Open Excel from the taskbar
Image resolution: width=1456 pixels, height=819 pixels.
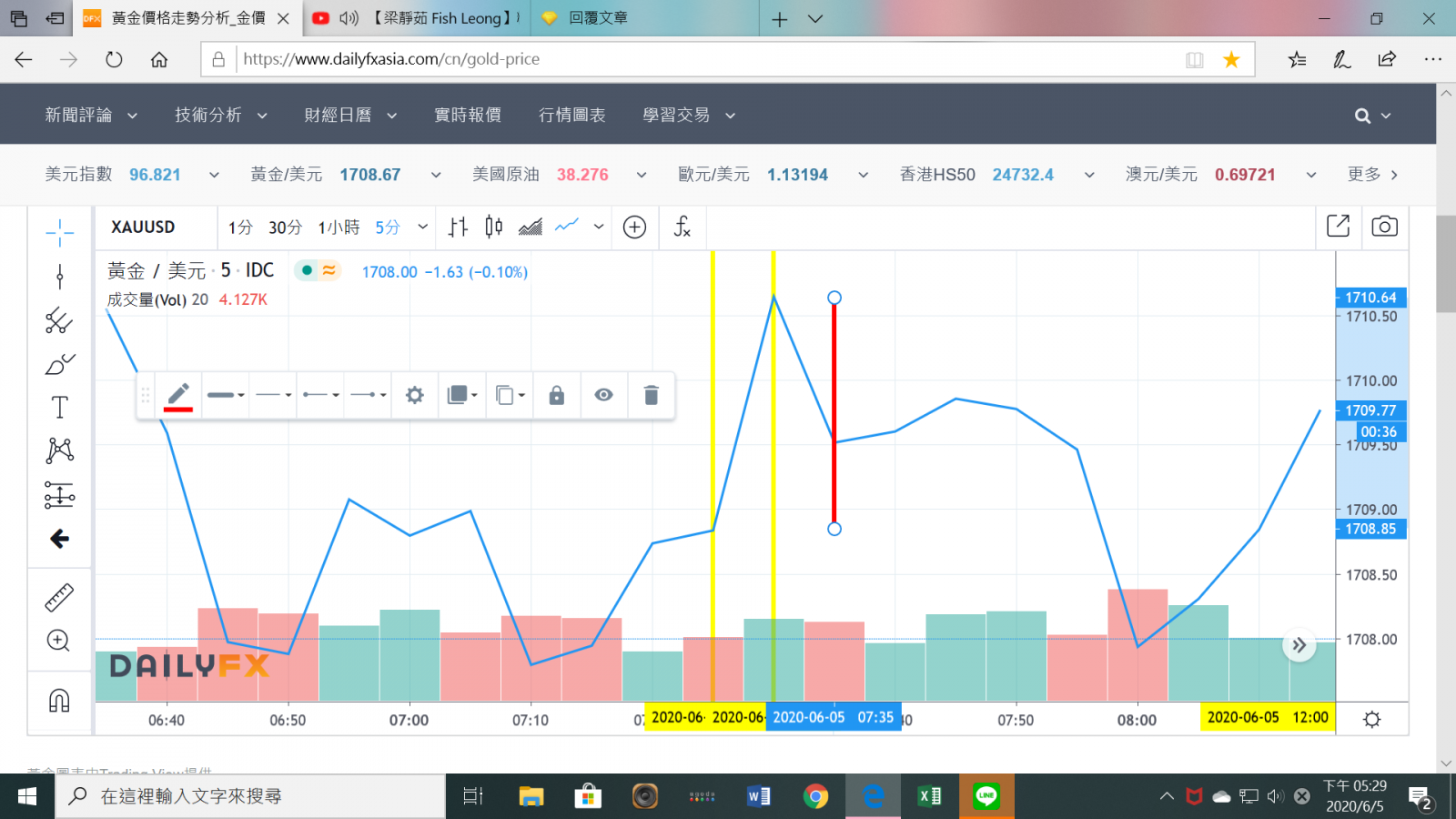[929, 797]
